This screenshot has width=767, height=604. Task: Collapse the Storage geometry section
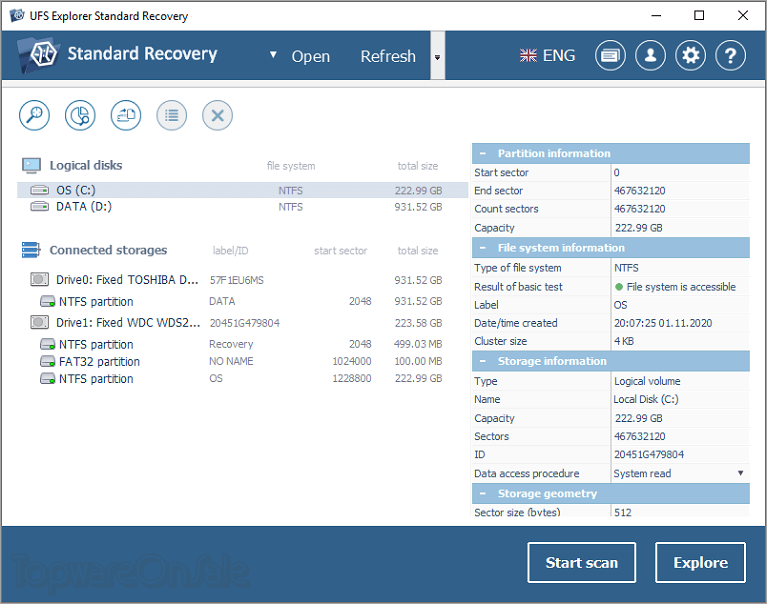(x=482, y=494)
